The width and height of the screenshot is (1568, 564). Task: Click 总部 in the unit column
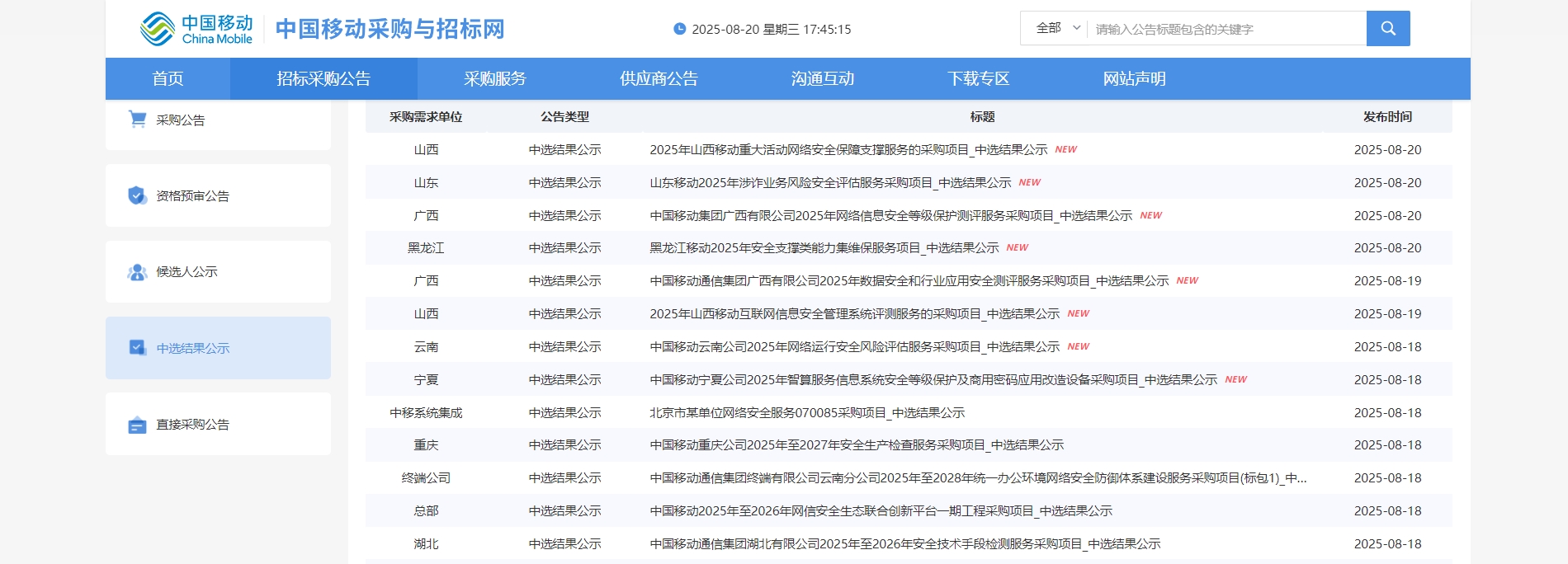426,510
